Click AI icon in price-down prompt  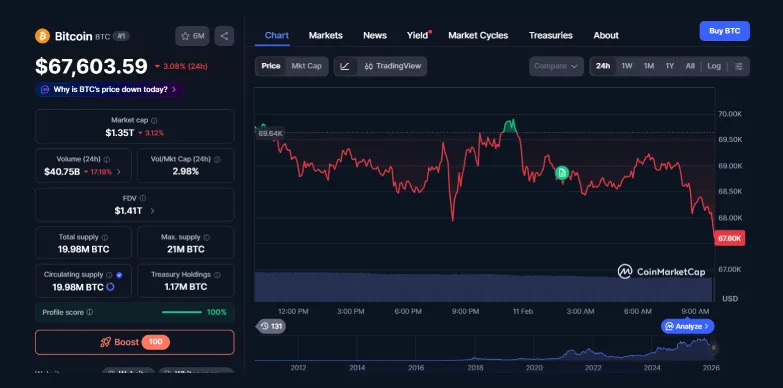click(45, 89)
